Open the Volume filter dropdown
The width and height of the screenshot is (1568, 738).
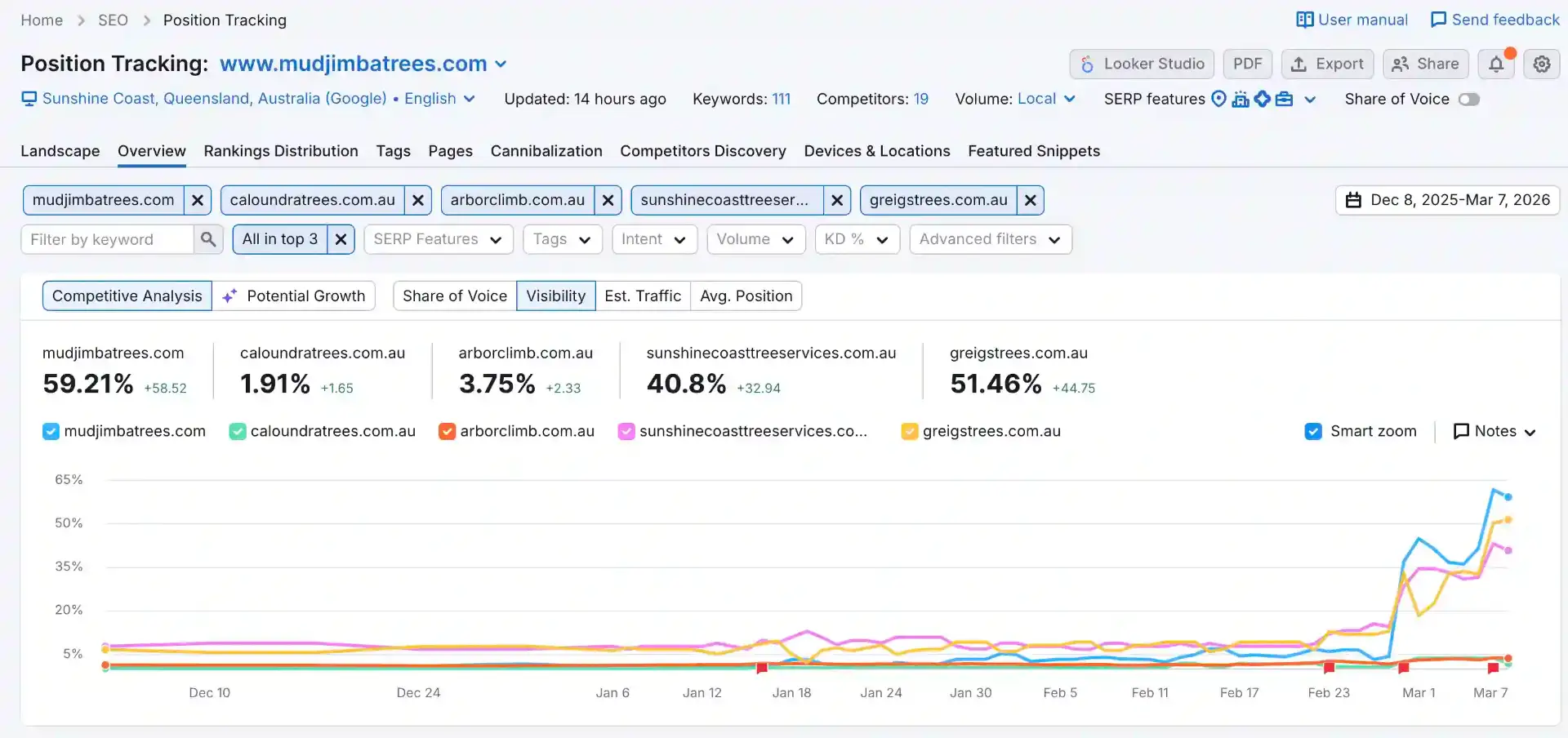point(756,239)
